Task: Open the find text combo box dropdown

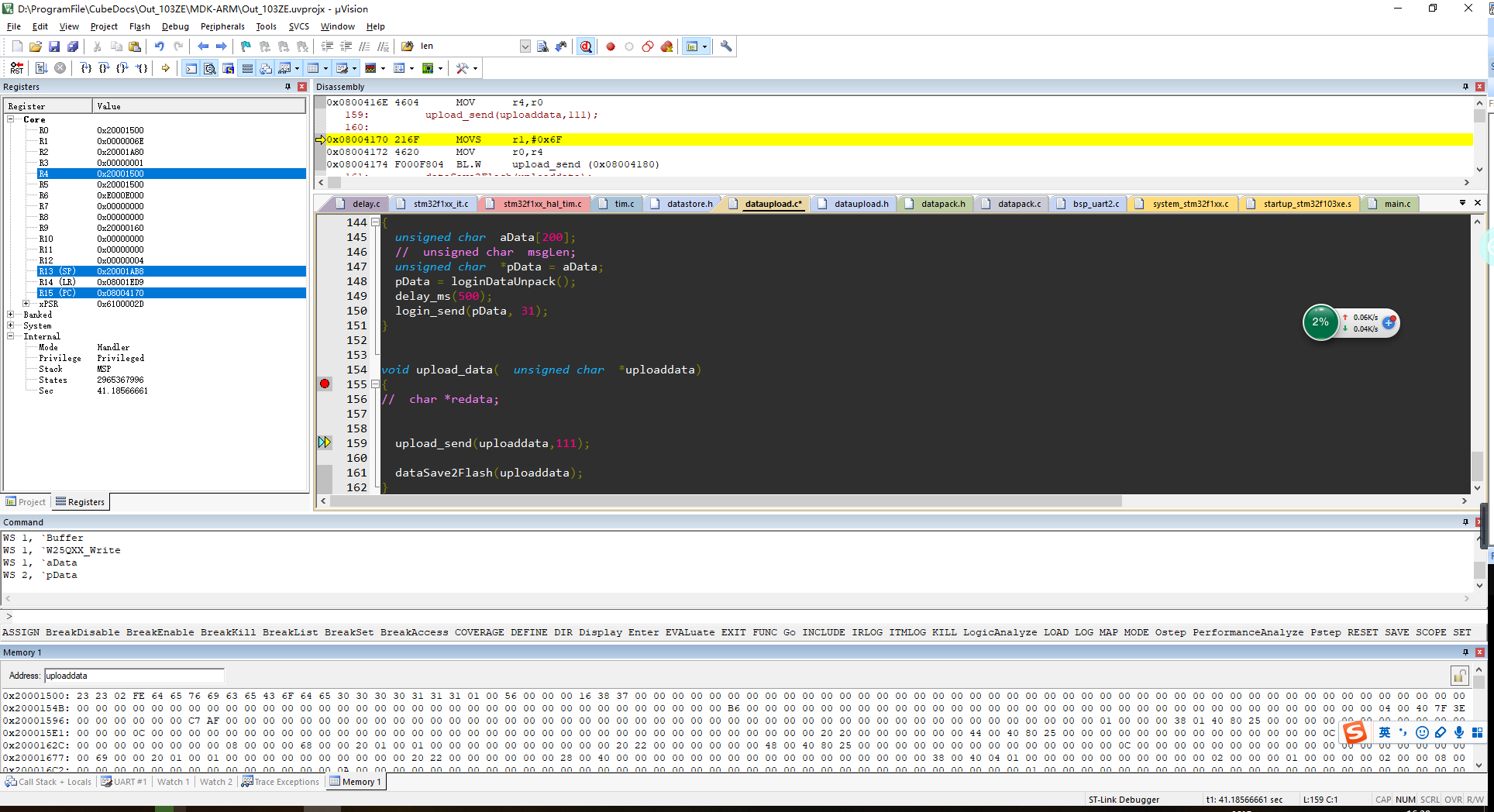Action: tap(525, 46)
